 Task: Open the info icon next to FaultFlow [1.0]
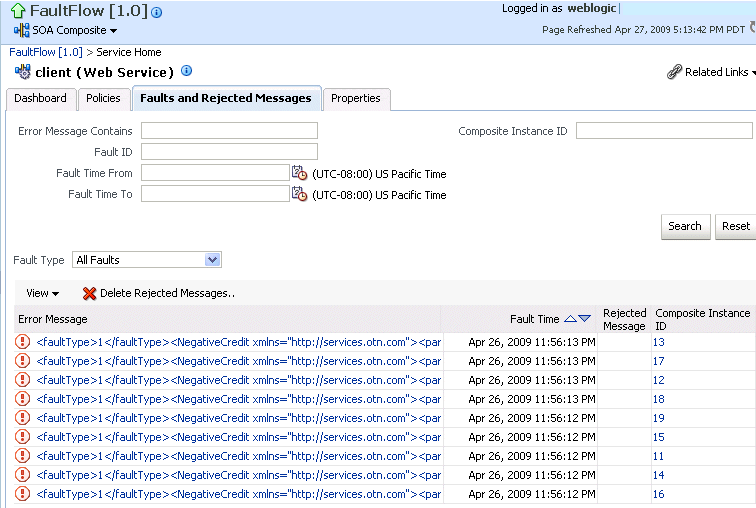[157, 13]
